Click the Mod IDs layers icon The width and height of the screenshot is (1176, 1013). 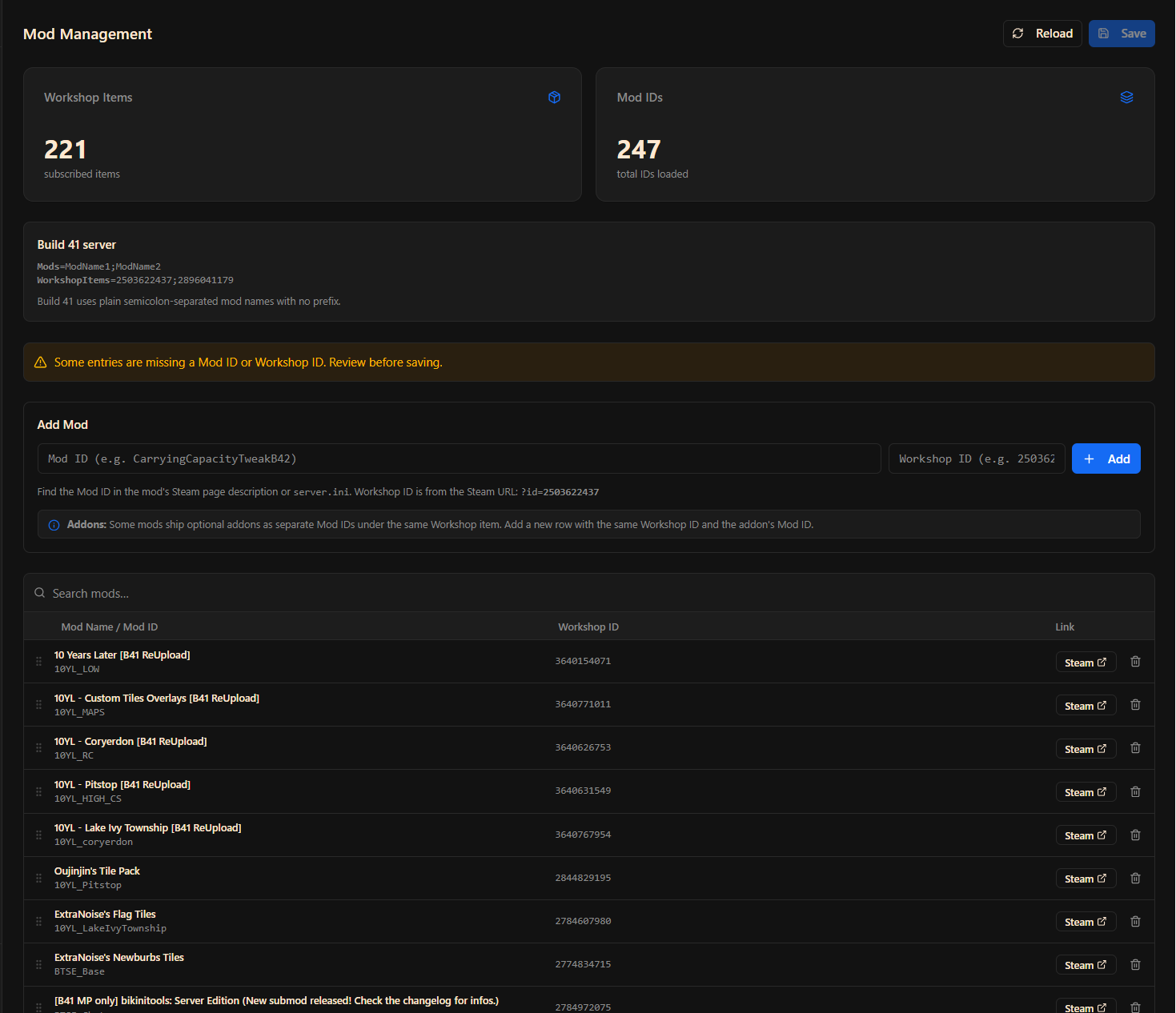click(x=1126, y=98)
